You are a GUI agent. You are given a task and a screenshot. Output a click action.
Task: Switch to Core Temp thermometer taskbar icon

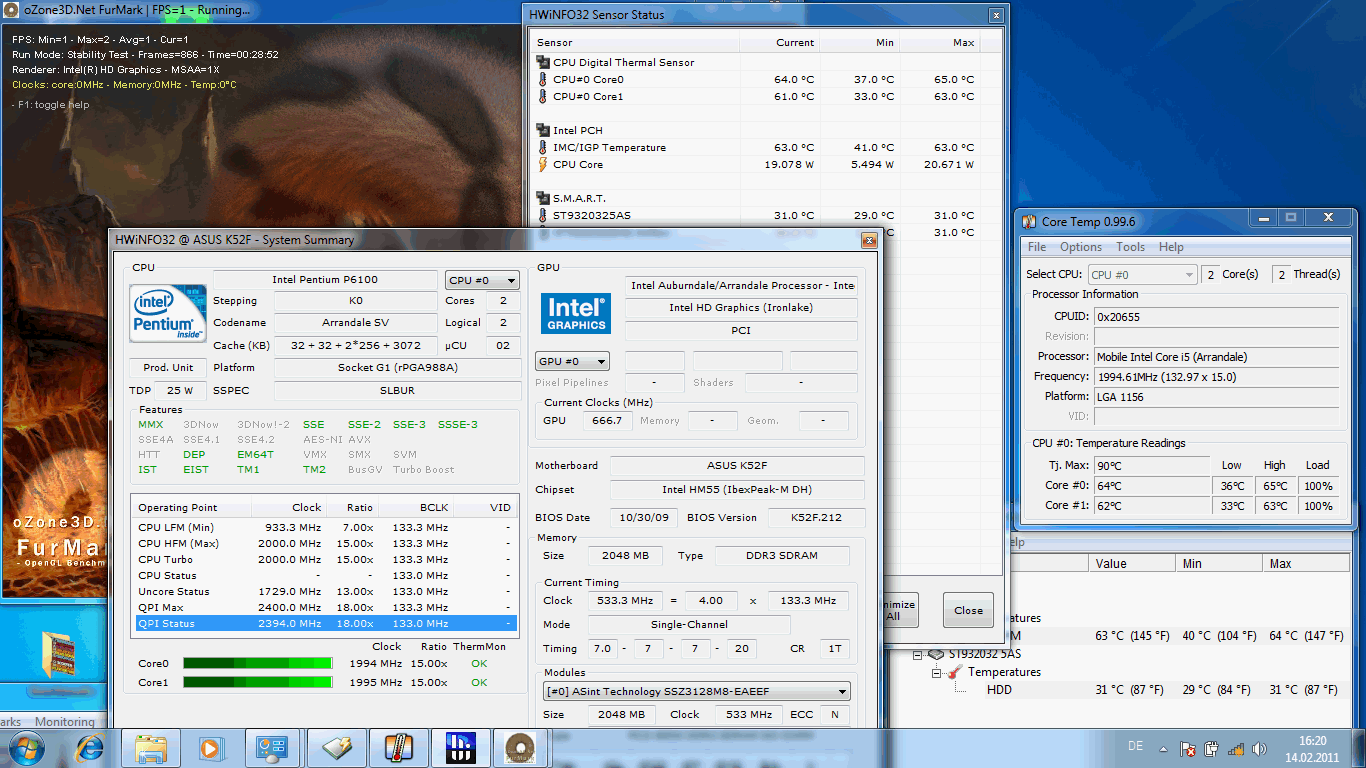click(398, 747)
